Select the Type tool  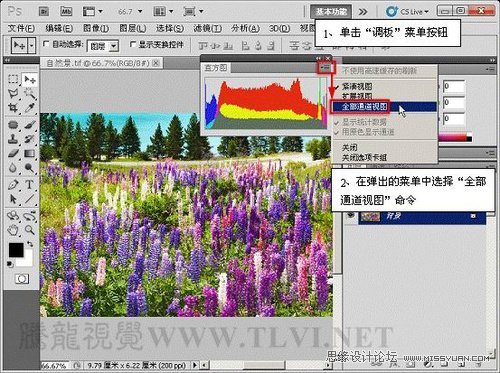(30, 184)
